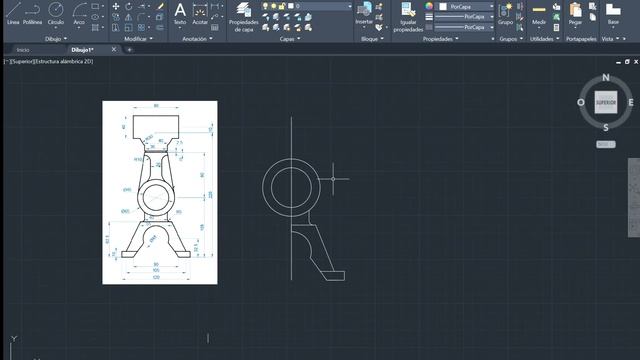Expand the Utilidades panel
640x360 pixels.
click(545, 39)
